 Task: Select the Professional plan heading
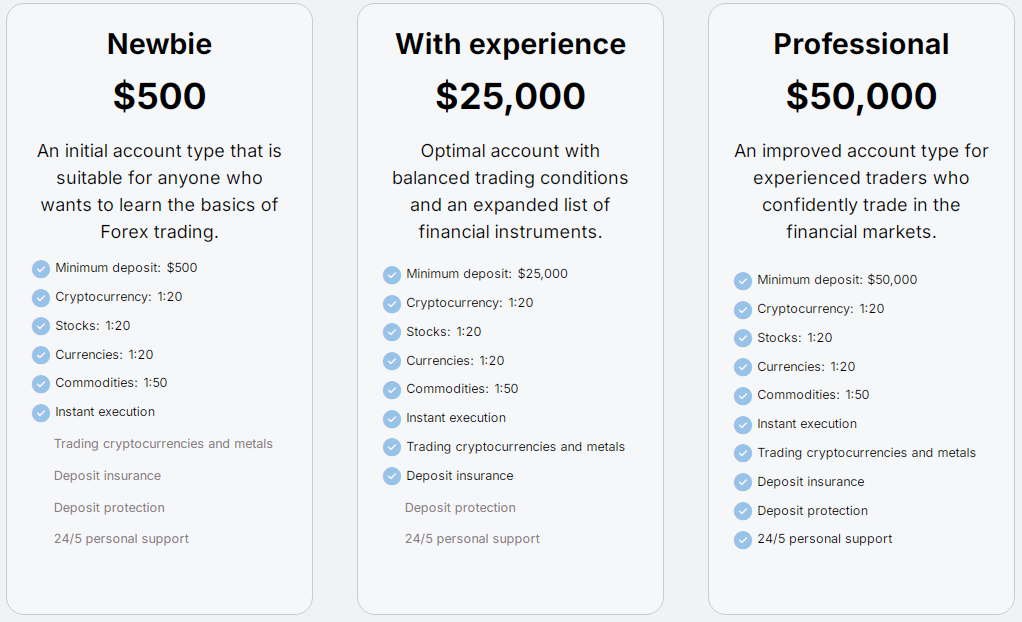(861, 44)
